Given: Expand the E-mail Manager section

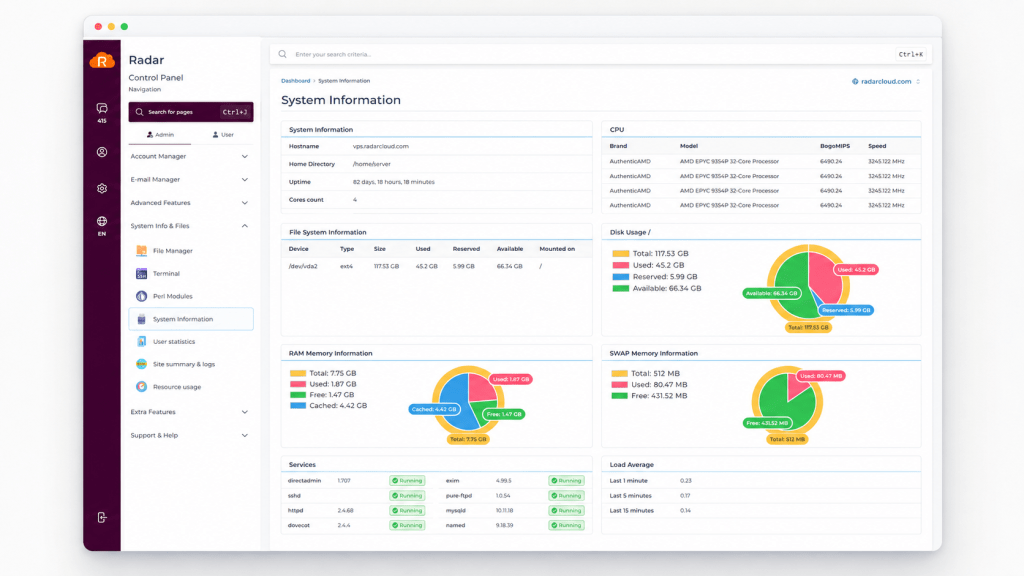Looking at the screenshot, I should [189, 180].
